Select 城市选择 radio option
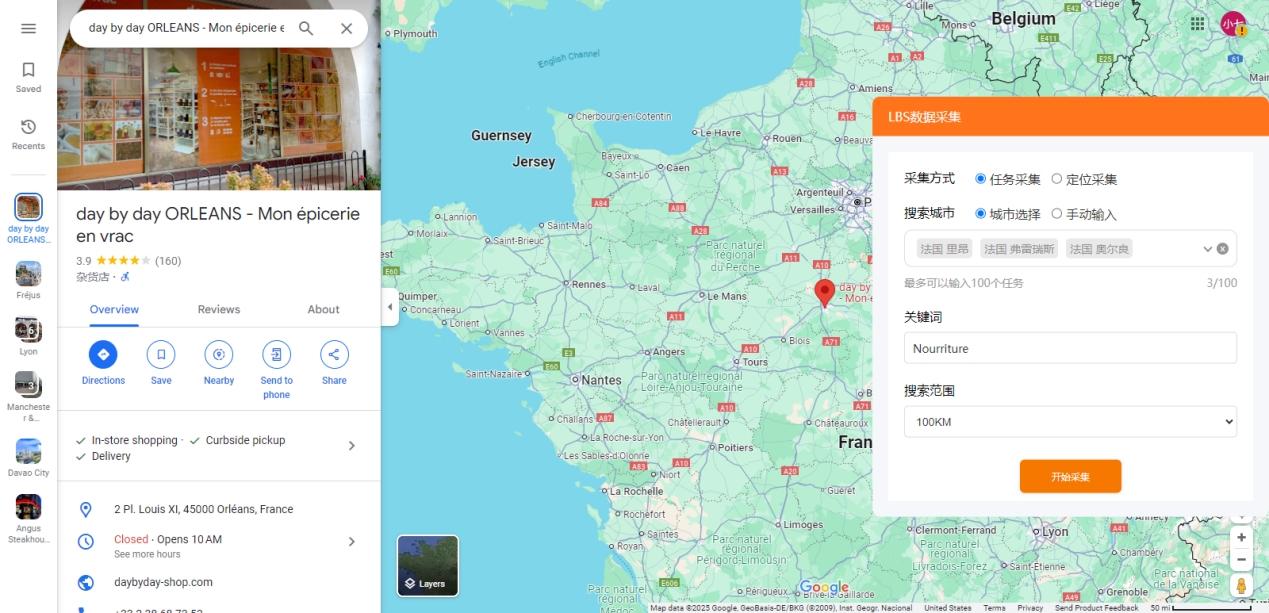The height and width of the screenshot is (613, 1269). tap(980, 213)
